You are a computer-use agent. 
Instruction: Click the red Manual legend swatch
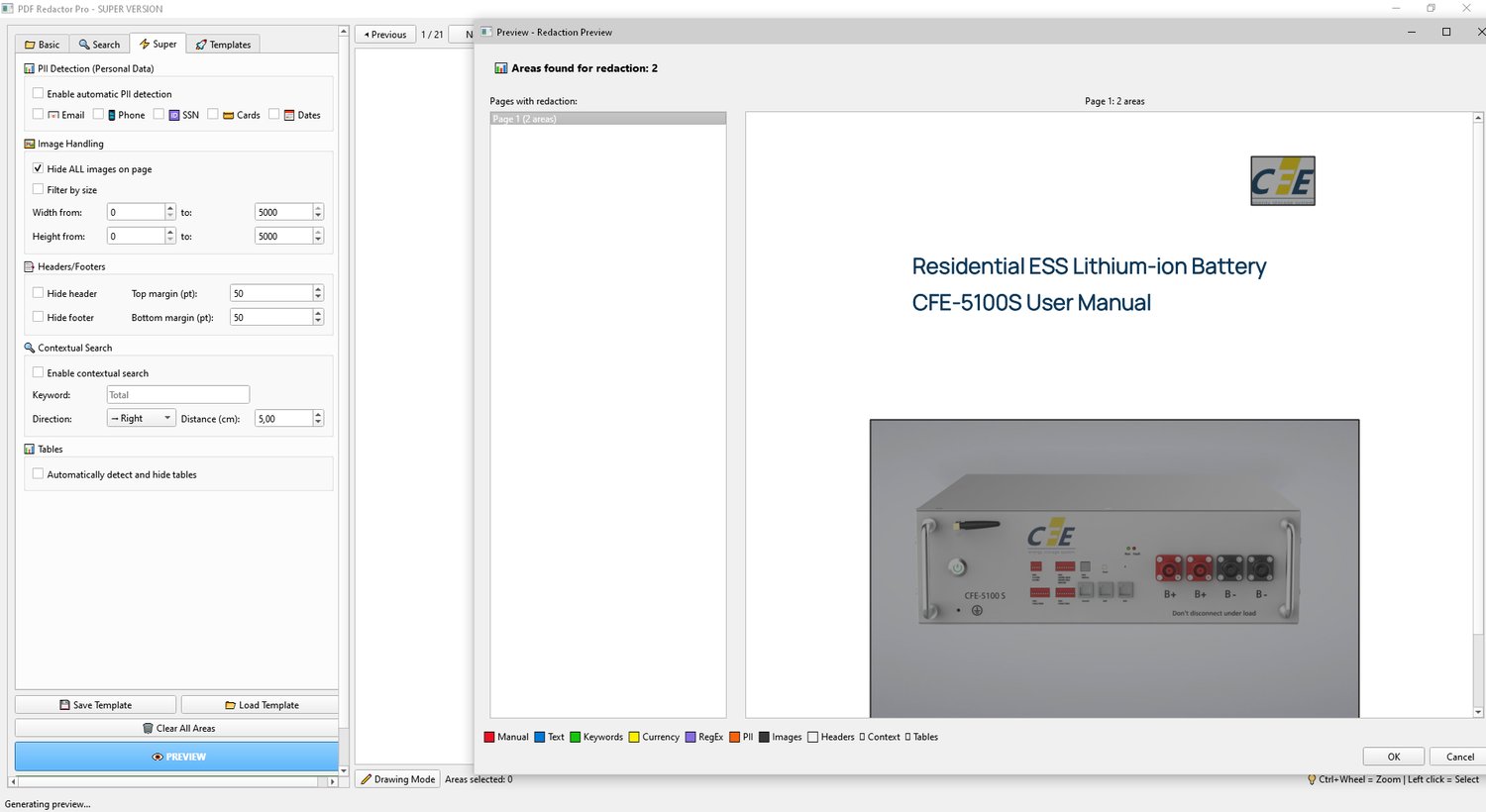489,737
